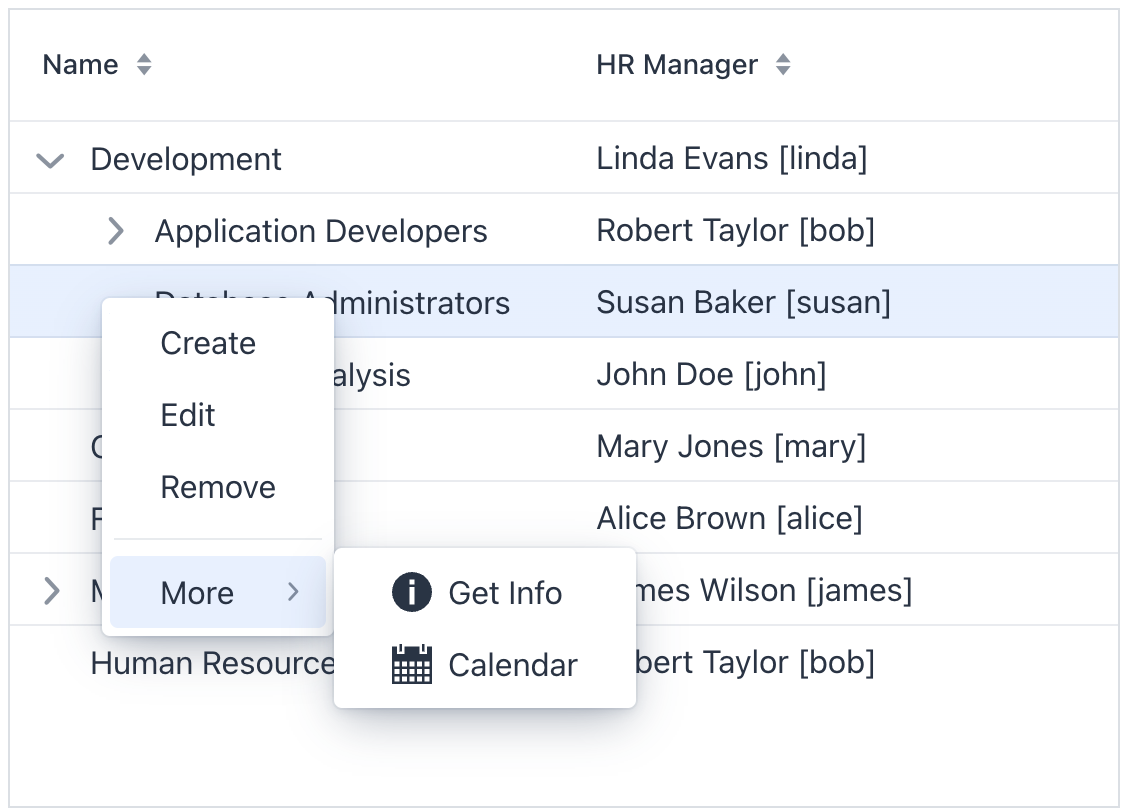Select Edit from the context menu
Image resolution: width=1126 pixels, height=812 pixels.
(x=187, y=415)
